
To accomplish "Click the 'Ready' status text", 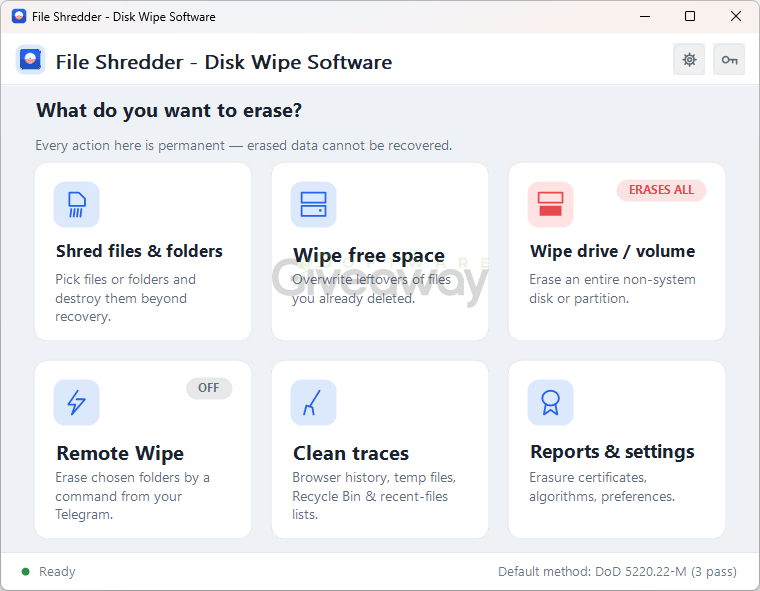I will [57, 572].
